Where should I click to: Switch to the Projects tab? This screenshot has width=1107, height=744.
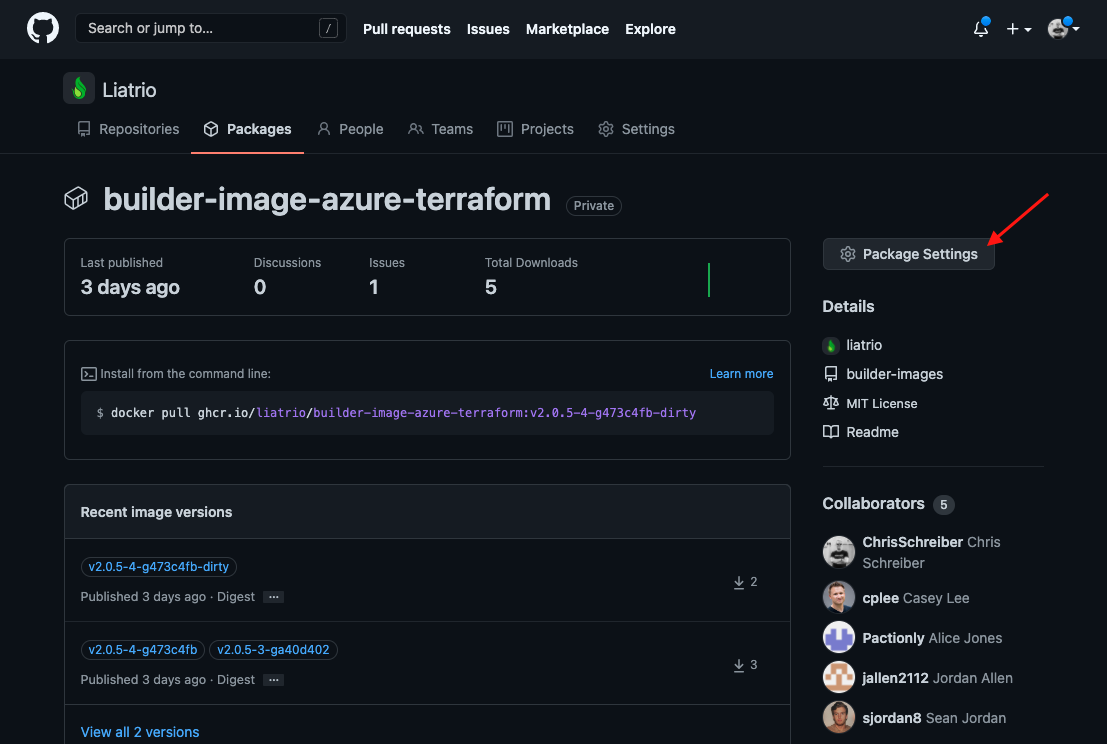[x=535, y=129]
